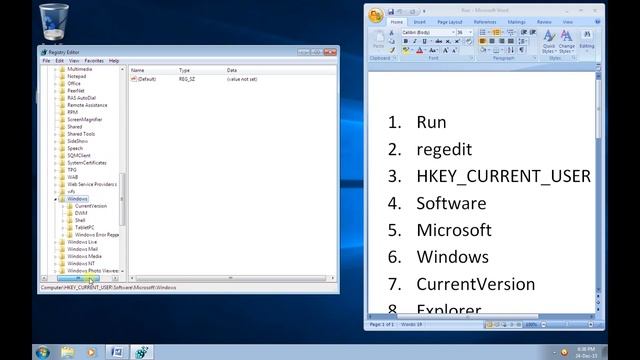Open the Editing group menu
Image resolution: width=640 pixels, height=360 pixels.
click(x=587, y=40)
